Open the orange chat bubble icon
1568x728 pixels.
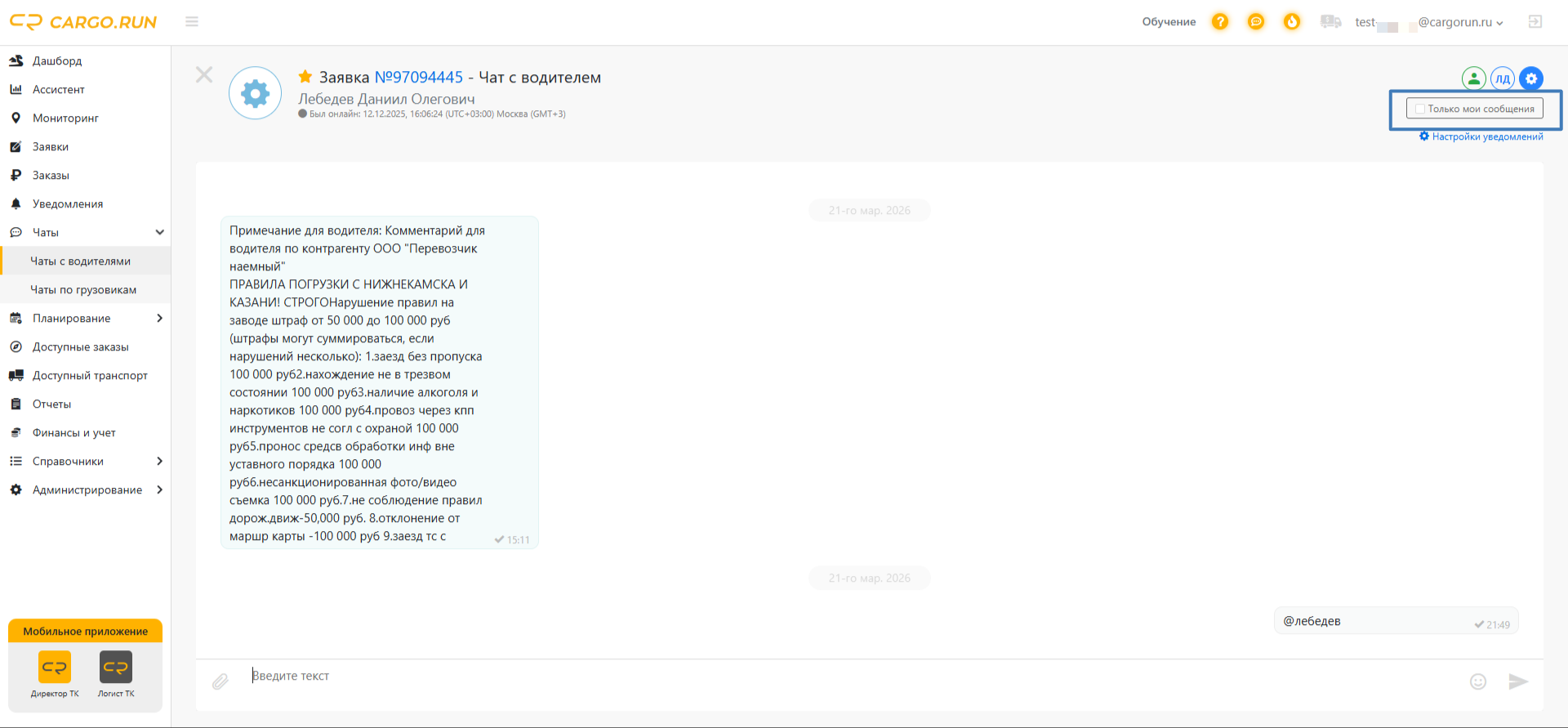coord(1256,22)
